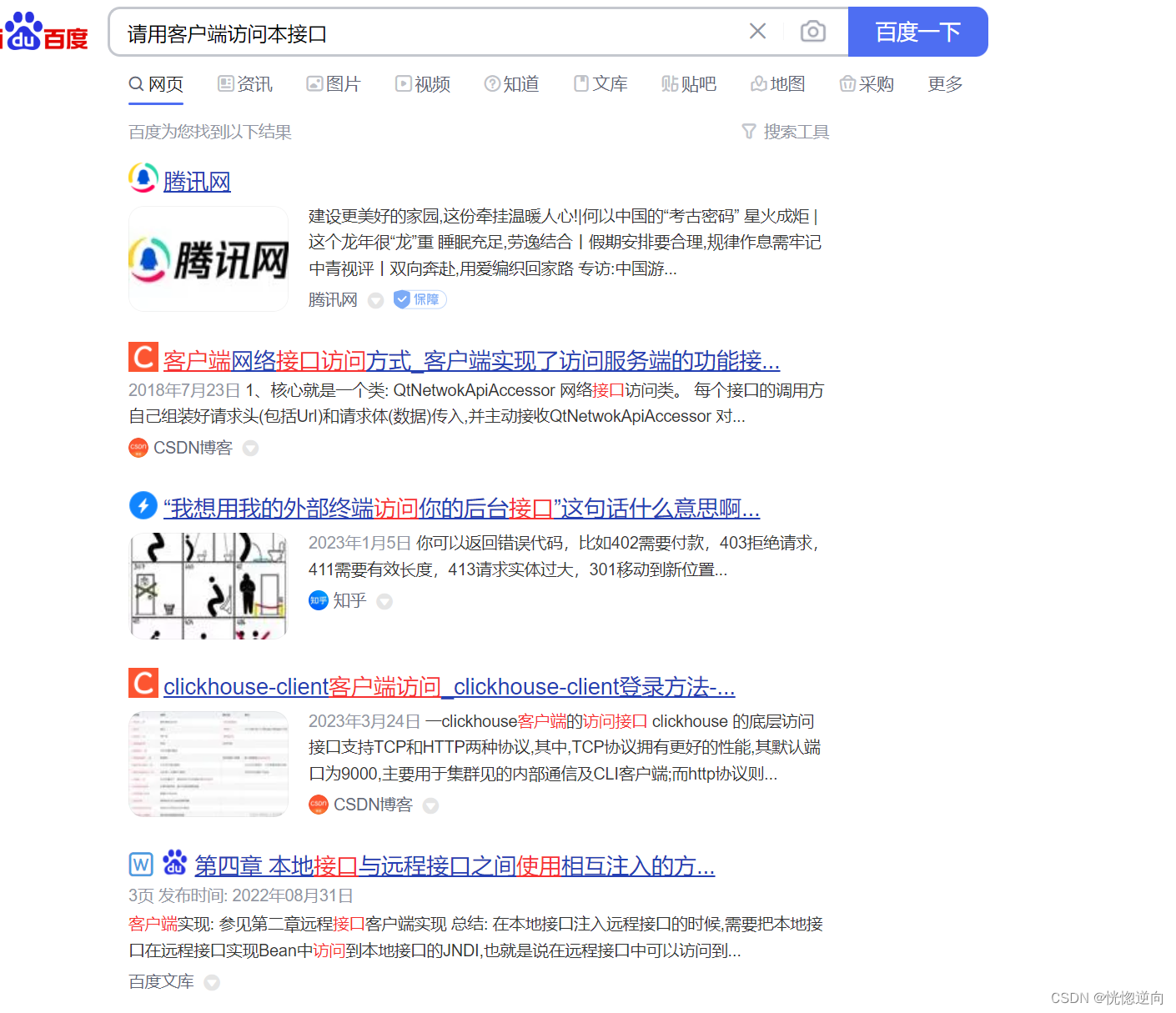1176x1013 pixels.
Task: Expand arrow beside CSDN博客 under QtNetwokApiAccessor result
Action: (250, 449)
